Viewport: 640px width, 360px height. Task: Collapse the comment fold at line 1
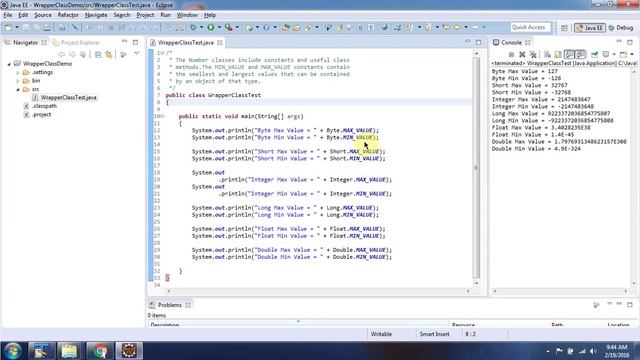coord(162,53)
